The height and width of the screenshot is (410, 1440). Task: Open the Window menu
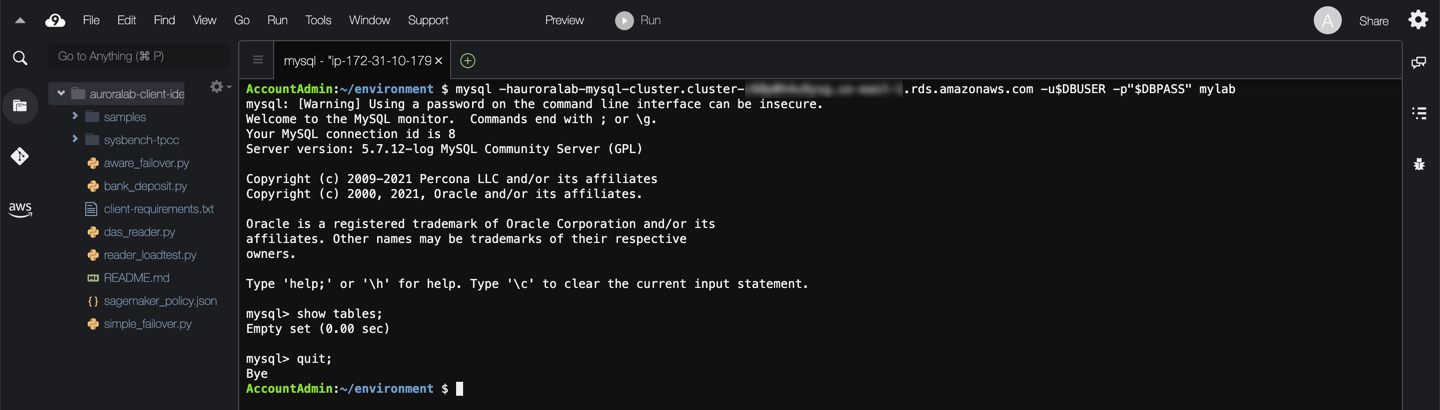click(x=369, y=20)
